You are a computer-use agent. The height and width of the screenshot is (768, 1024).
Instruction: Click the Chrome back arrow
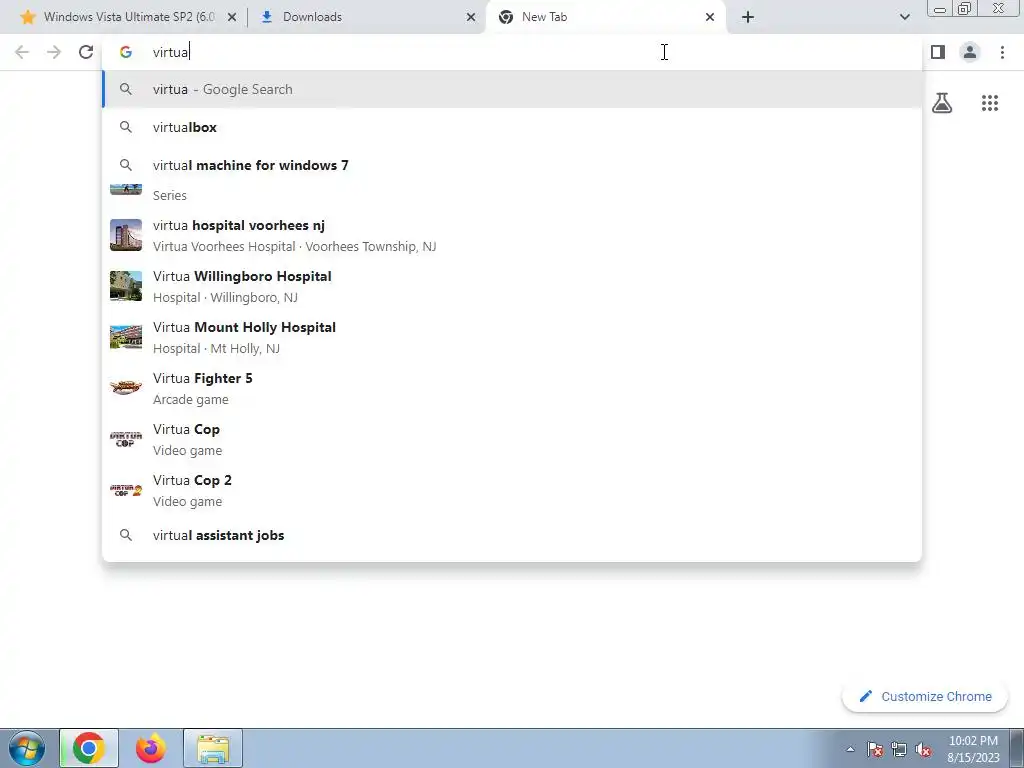click(22, 52)
